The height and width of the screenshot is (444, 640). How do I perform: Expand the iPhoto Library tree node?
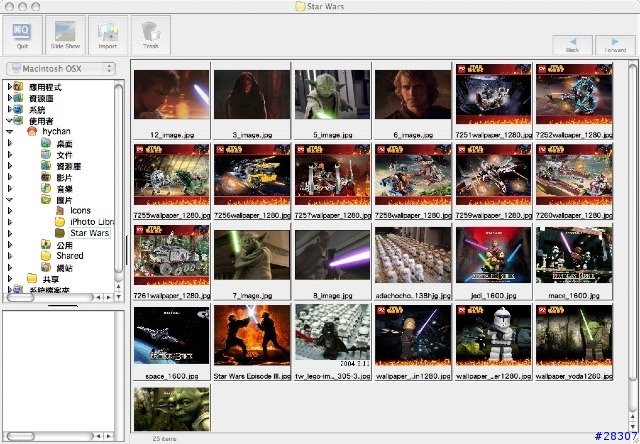(9, 222)
